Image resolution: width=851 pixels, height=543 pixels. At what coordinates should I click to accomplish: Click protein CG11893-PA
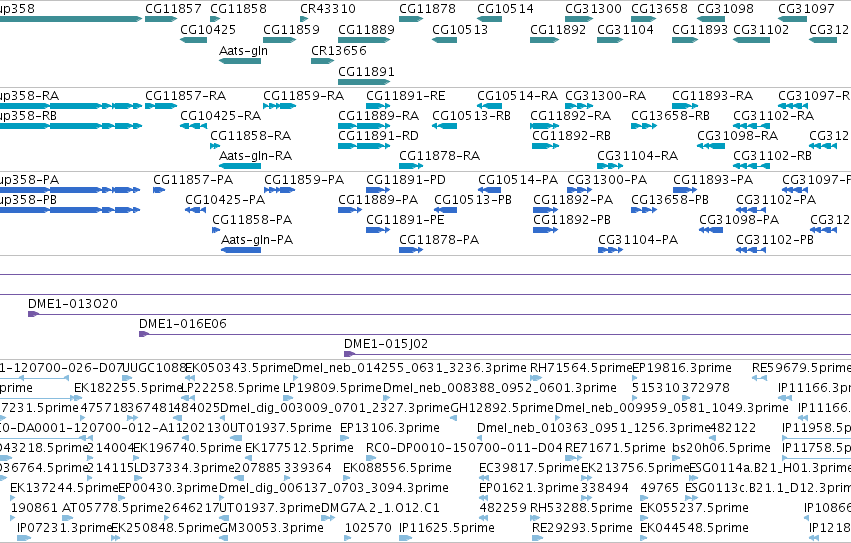coord(713,180)
